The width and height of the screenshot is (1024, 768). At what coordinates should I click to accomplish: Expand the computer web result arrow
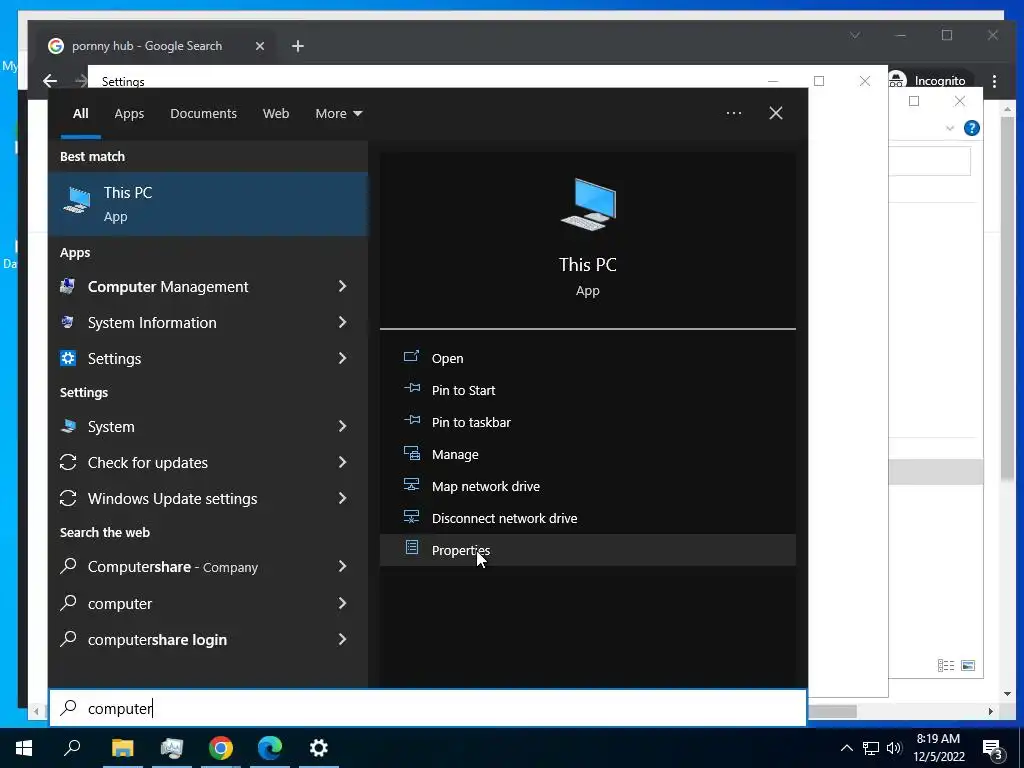click(x=342, y=603)
